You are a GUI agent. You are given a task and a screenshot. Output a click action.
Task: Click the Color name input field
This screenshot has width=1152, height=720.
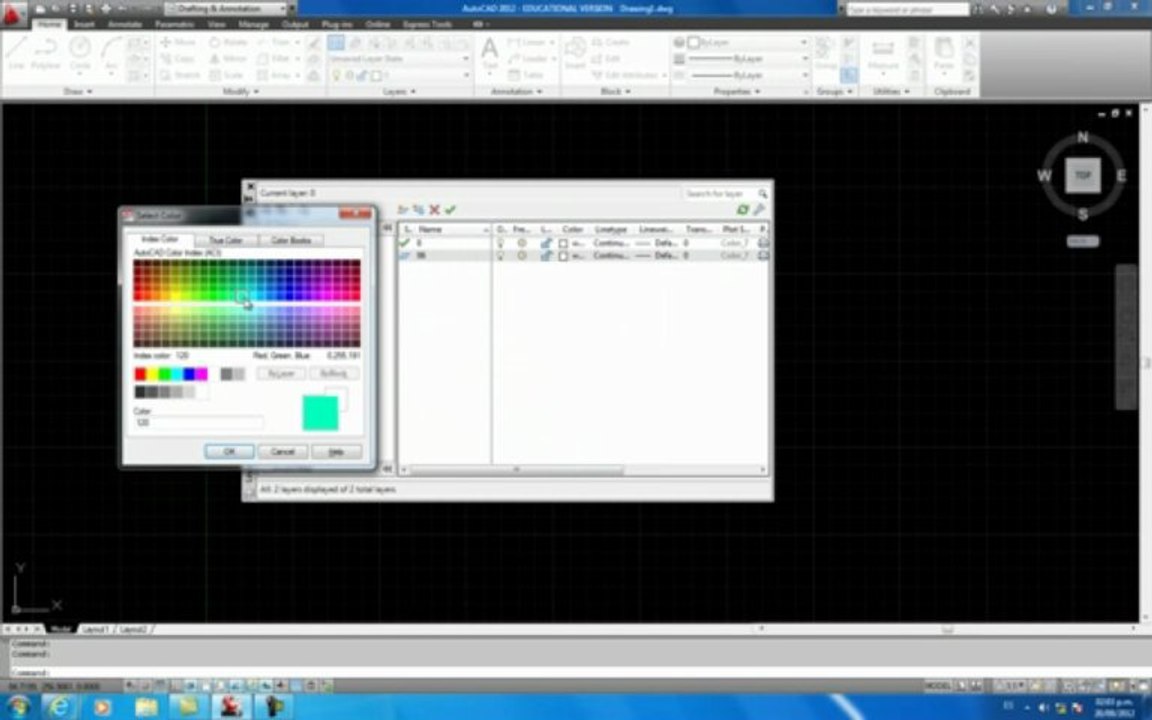click(198, 422)
